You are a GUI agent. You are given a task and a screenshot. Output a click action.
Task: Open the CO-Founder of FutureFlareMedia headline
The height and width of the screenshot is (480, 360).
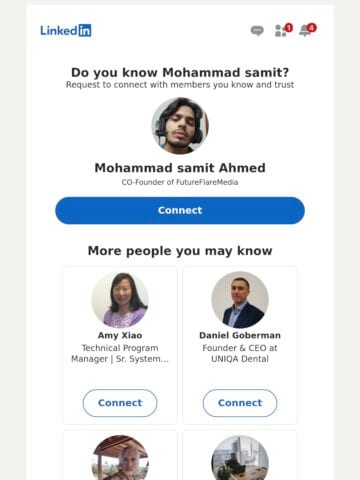(180, 182)
